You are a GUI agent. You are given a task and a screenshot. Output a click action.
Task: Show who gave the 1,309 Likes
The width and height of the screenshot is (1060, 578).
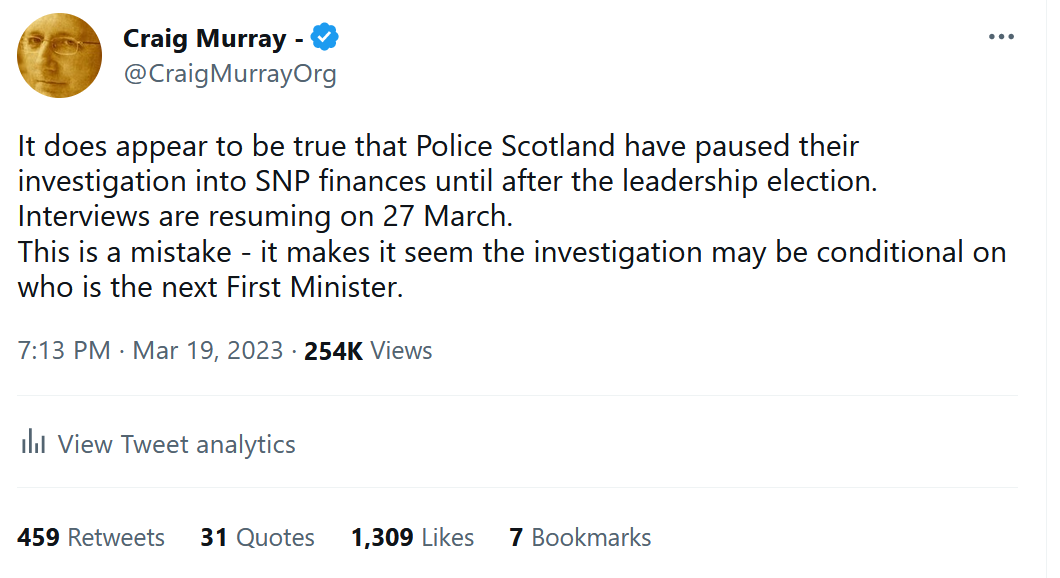[412, 537]
